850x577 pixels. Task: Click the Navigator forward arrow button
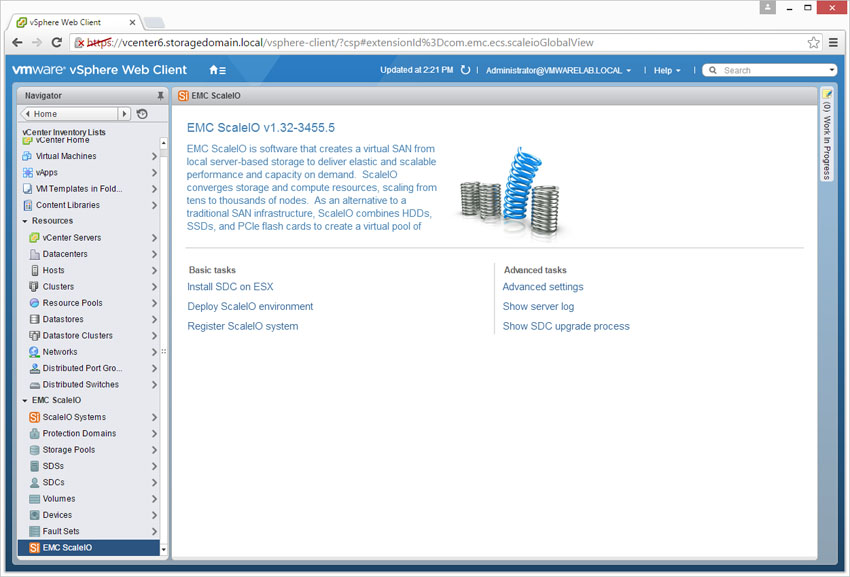click(124, 114)
